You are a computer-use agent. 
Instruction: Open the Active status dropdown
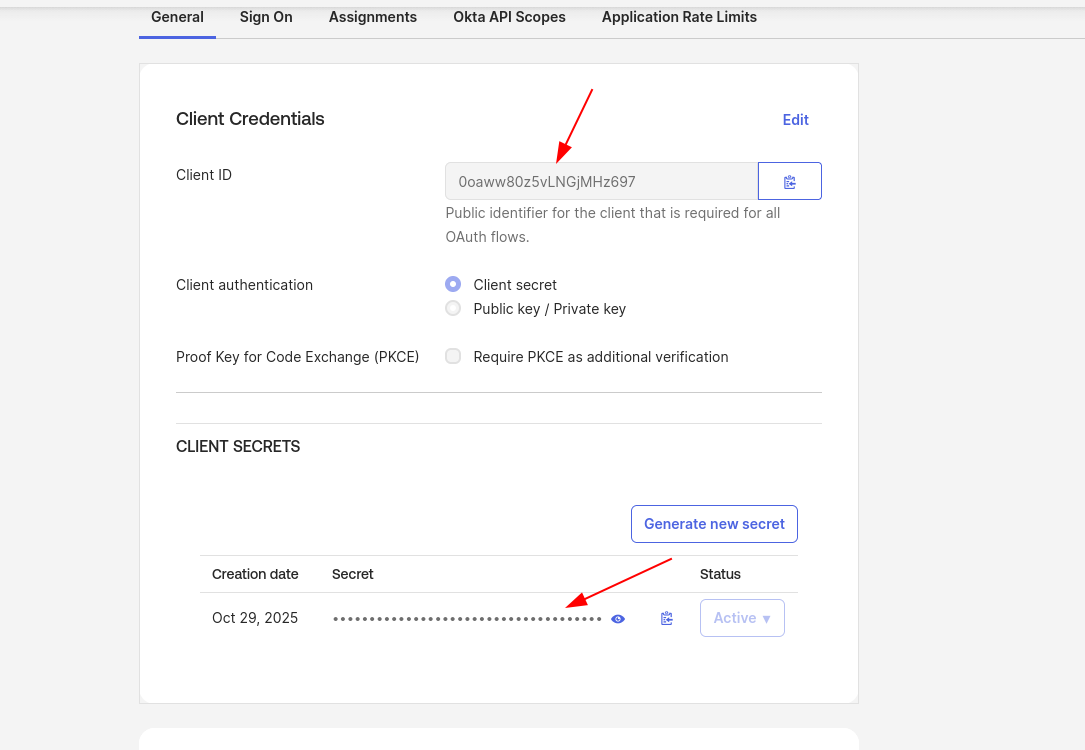(x=742, y=617)
